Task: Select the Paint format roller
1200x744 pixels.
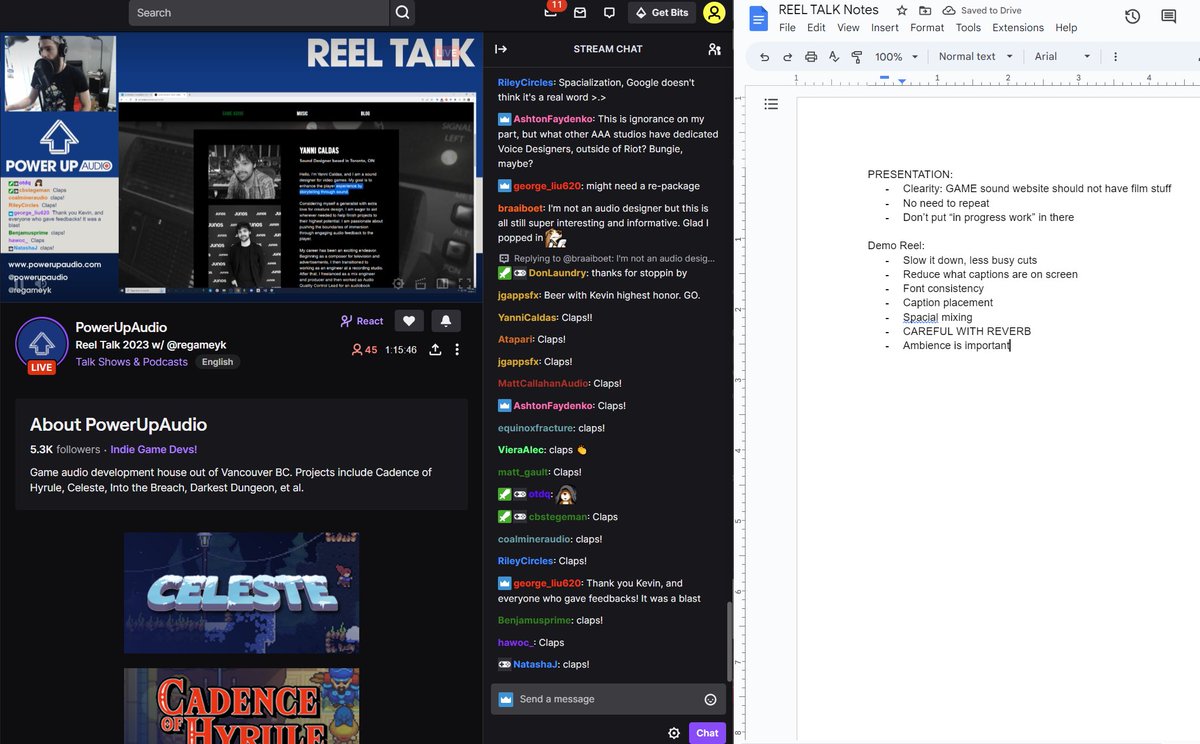Action: 857,57
